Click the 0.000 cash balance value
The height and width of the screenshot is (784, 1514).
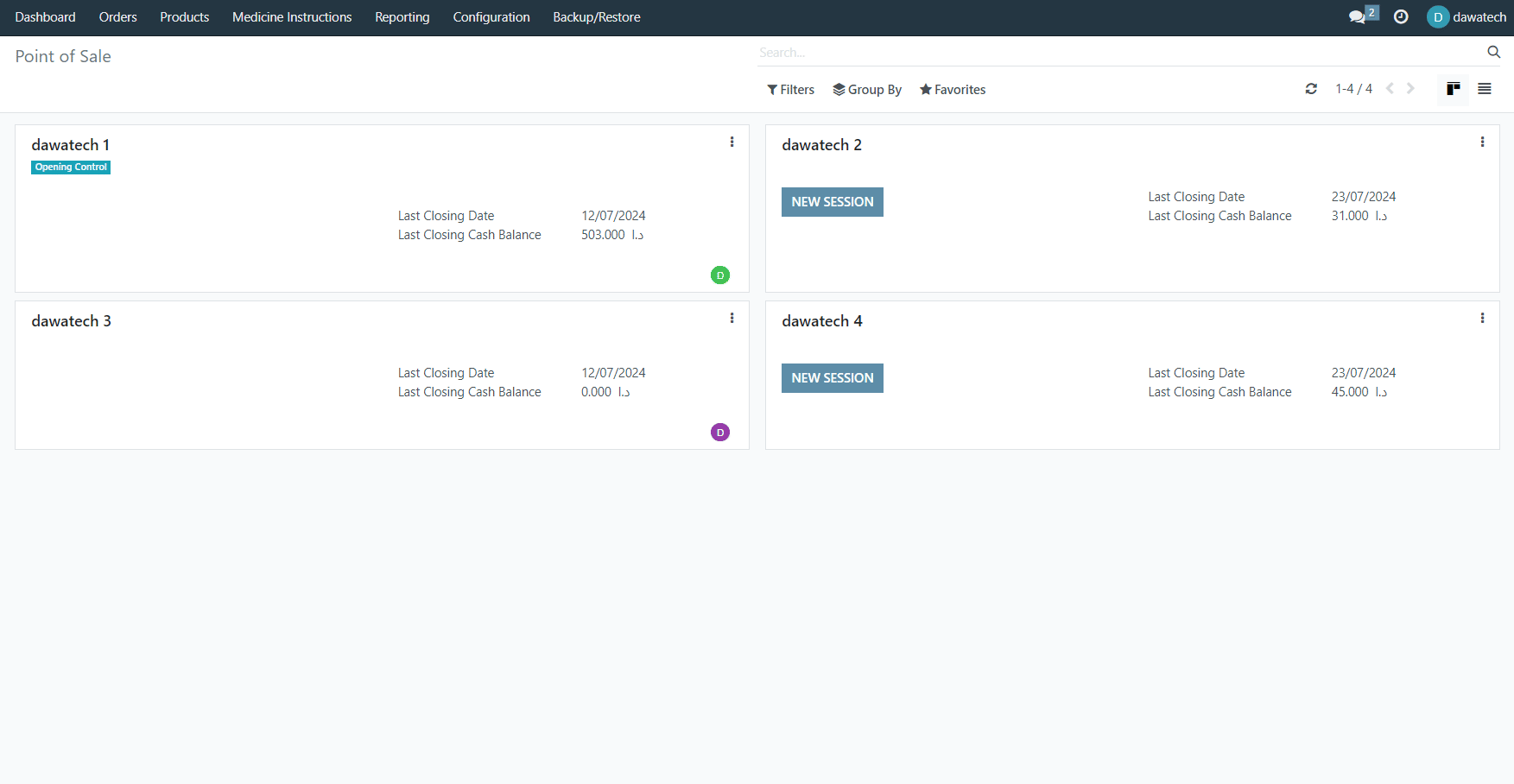[x=605, y=392]
